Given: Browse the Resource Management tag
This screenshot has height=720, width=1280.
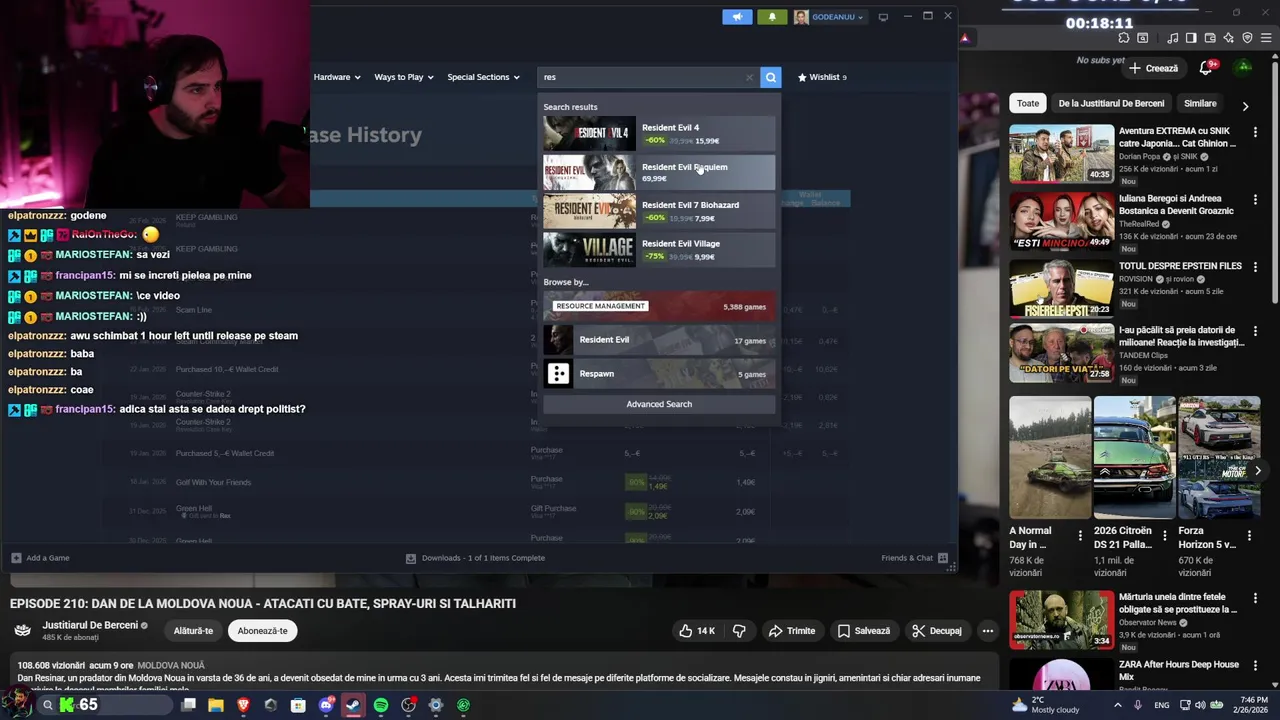Looking at the screenshot, I should pyautogui.click(x=659, y=306).
